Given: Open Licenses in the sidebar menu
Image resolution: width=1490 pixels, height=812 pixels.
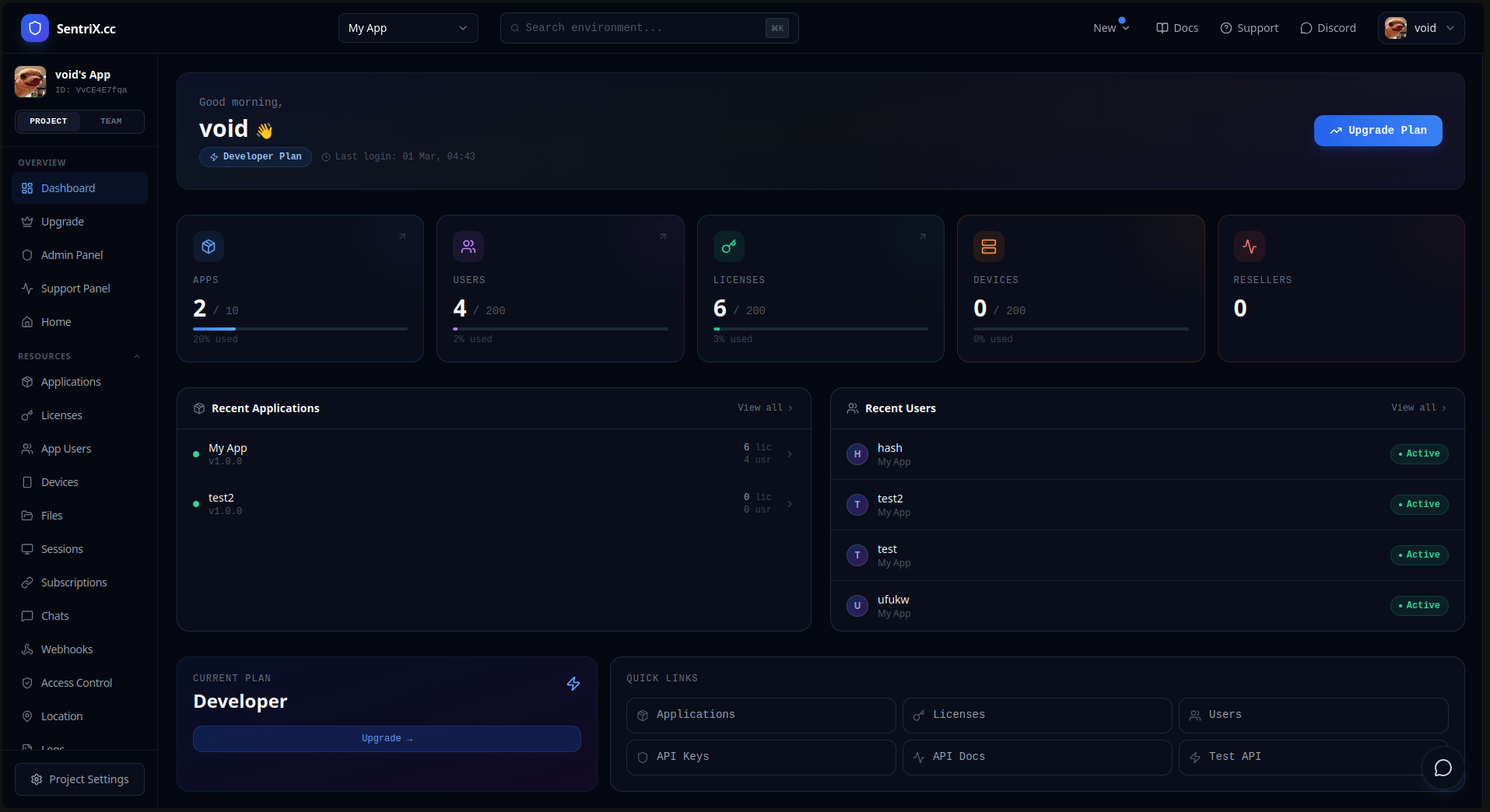Looking at the screenshot, I should pyautogui.click(x=61, y=415).
